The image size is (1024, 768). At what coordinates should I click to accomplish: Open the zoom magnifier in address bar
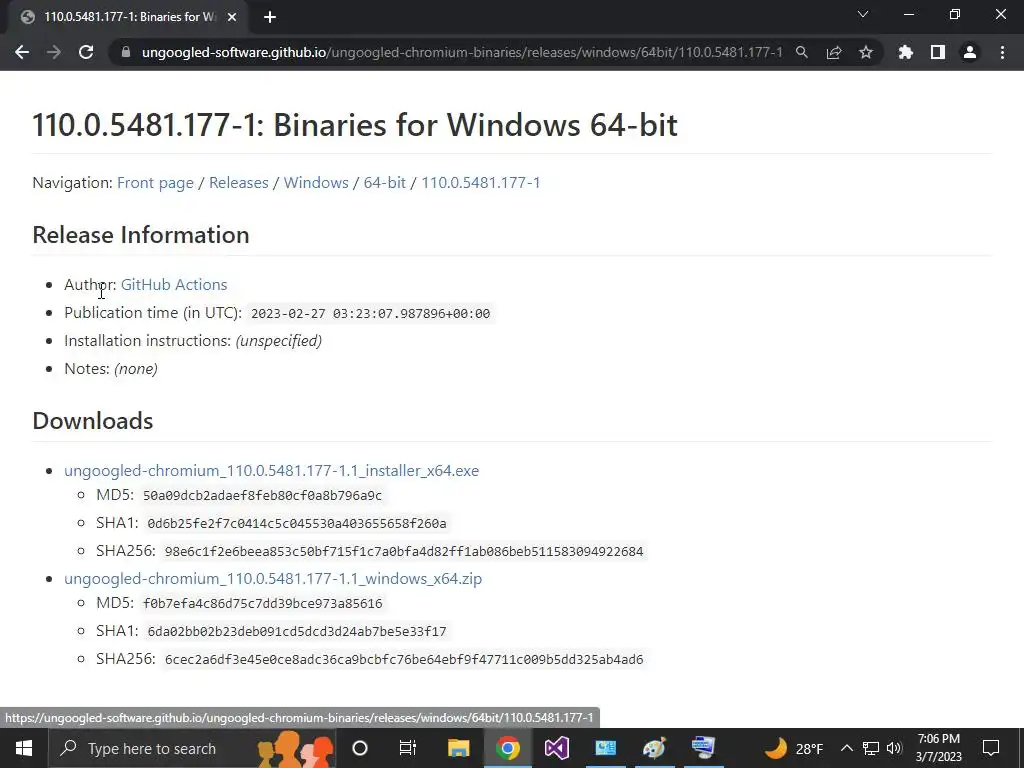(801, 52)
